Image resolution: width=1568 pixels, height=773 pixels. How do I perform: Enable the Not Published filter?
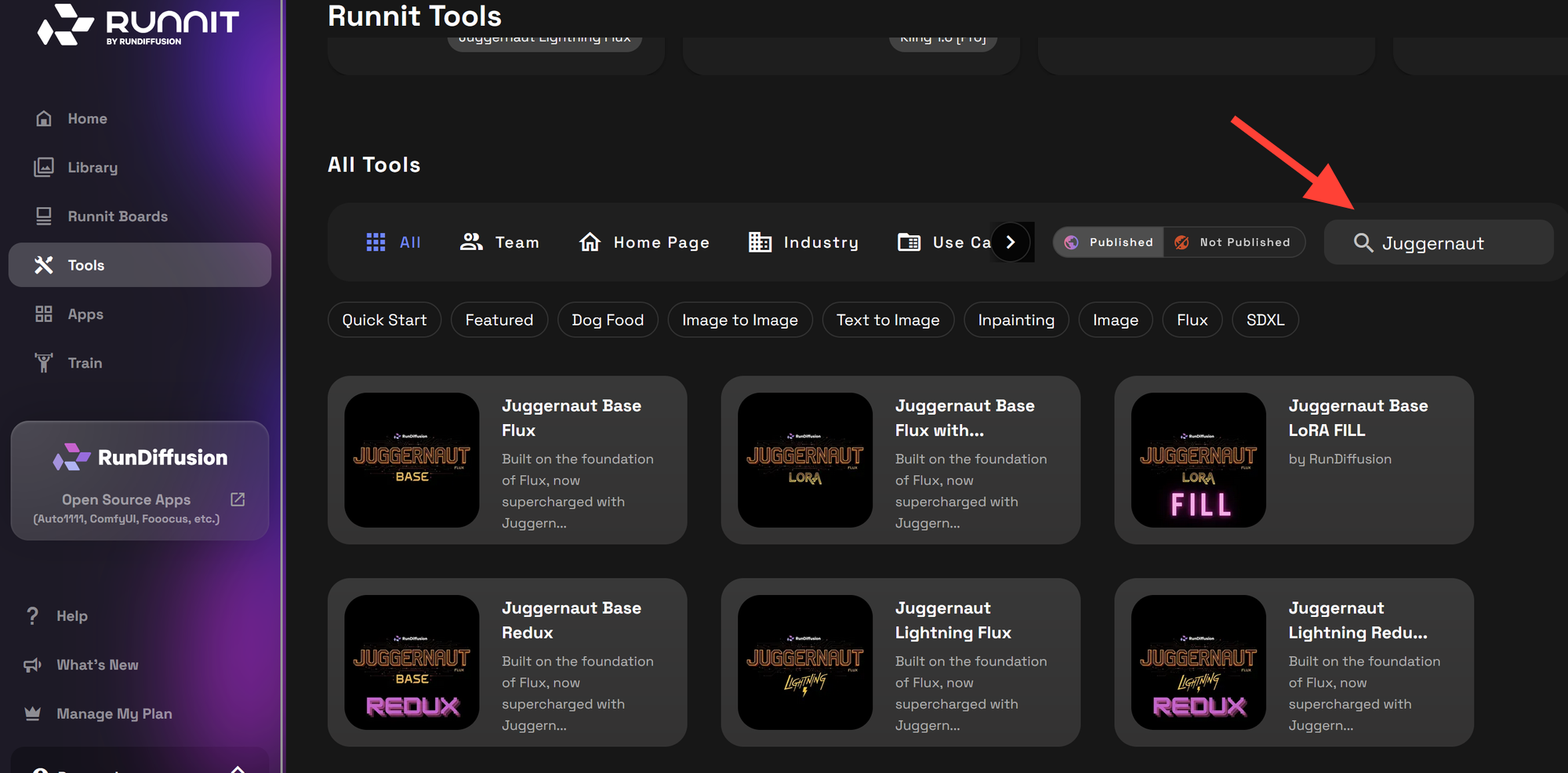pos(1235,242)
